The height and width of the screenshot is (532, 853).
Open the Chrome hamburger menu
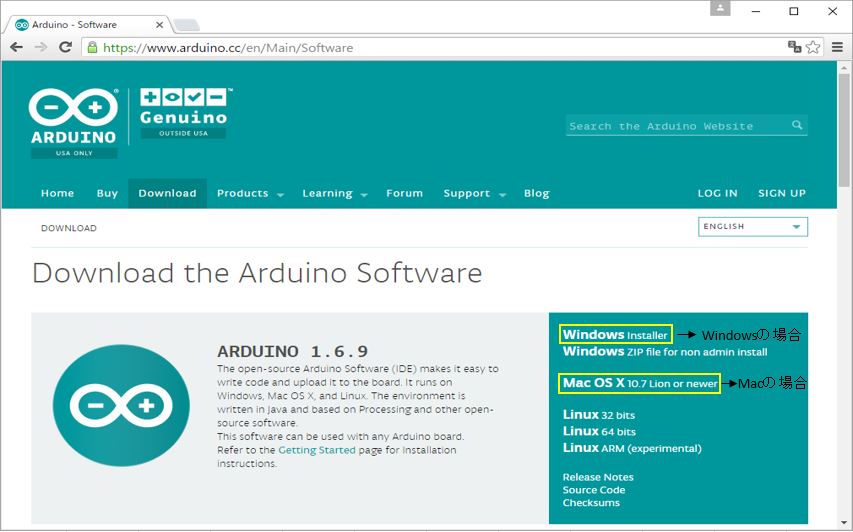tap(837, 47)
